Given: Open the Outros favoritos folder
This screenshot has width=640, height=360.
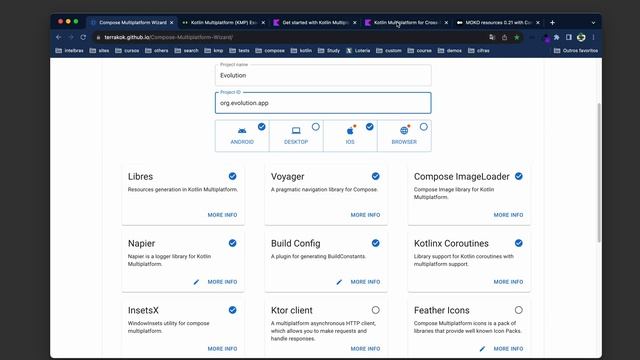Looking at the screenshot, I should click(576, 51).
